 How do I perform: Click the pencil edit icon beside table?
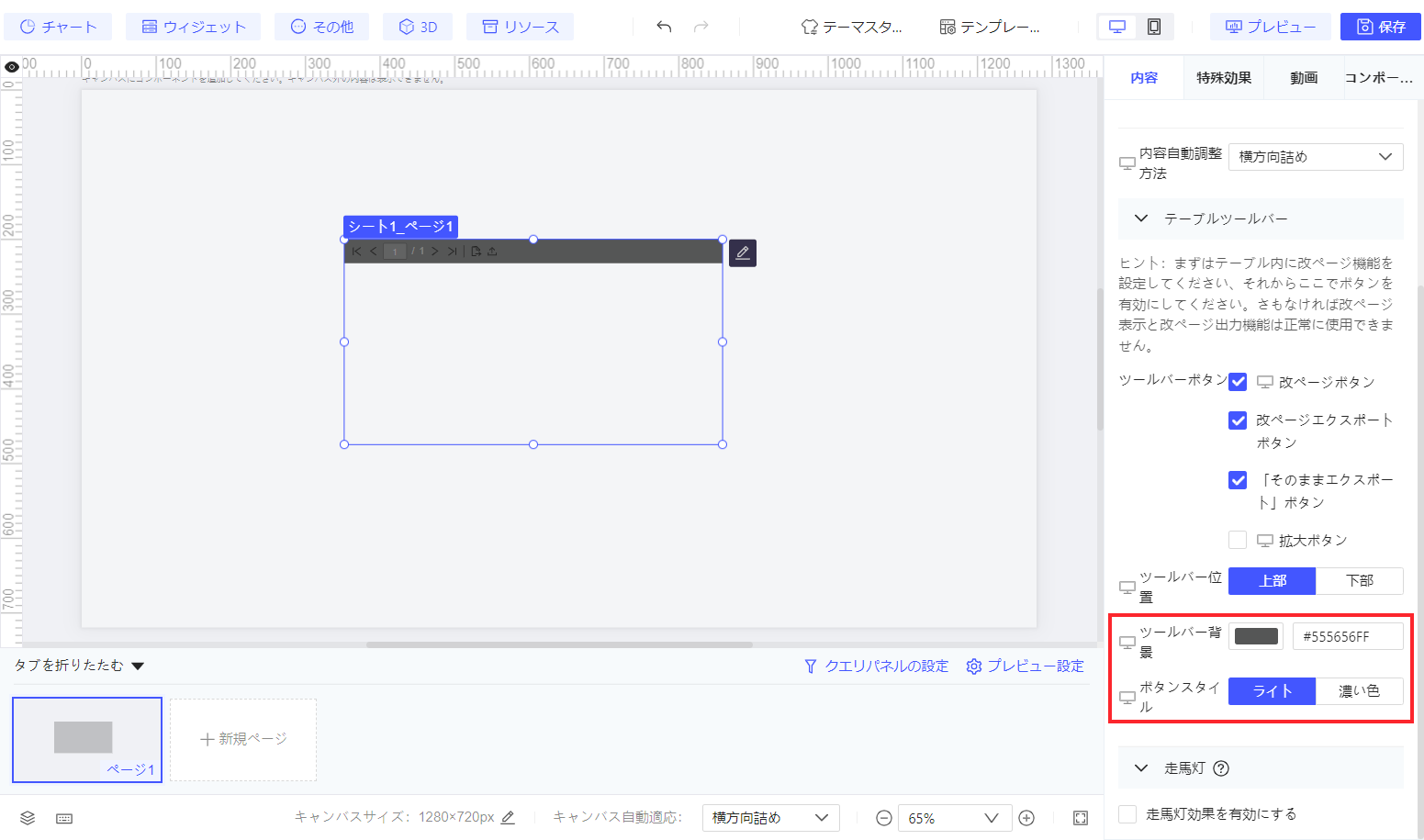point(743,252)
